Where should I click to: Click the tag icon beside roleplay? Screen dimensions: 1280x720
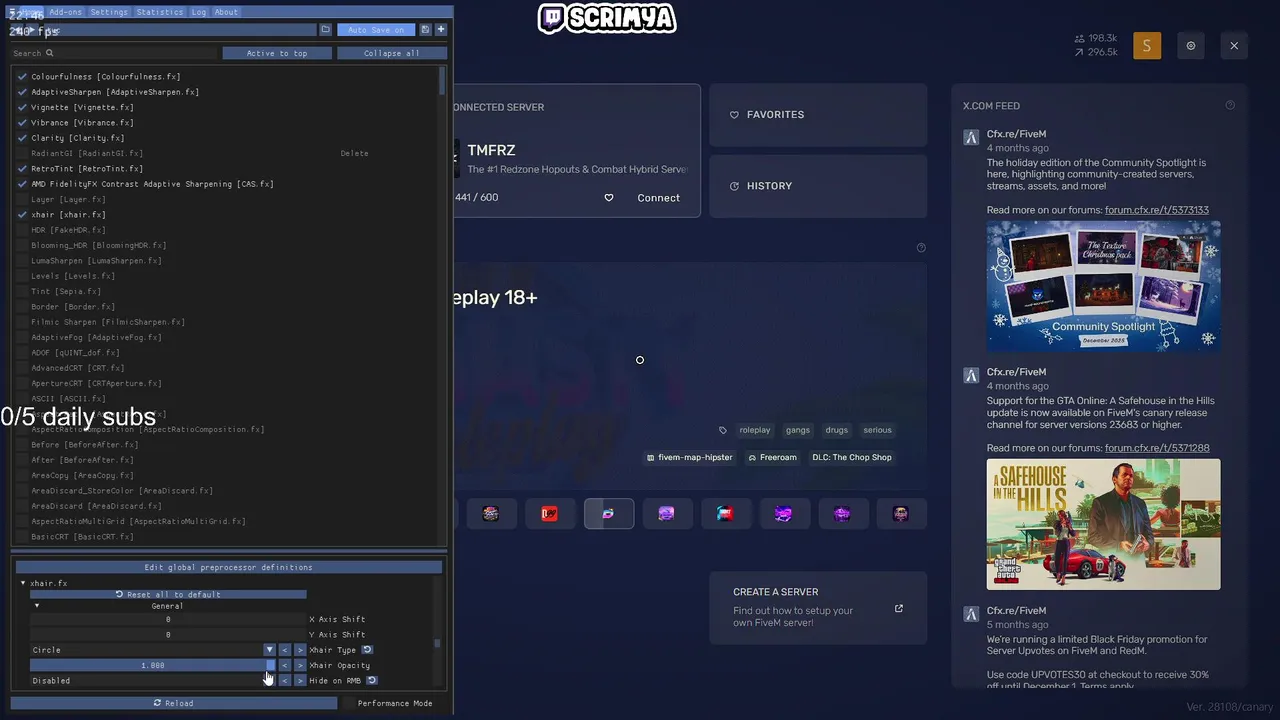[x=723, y=430]
